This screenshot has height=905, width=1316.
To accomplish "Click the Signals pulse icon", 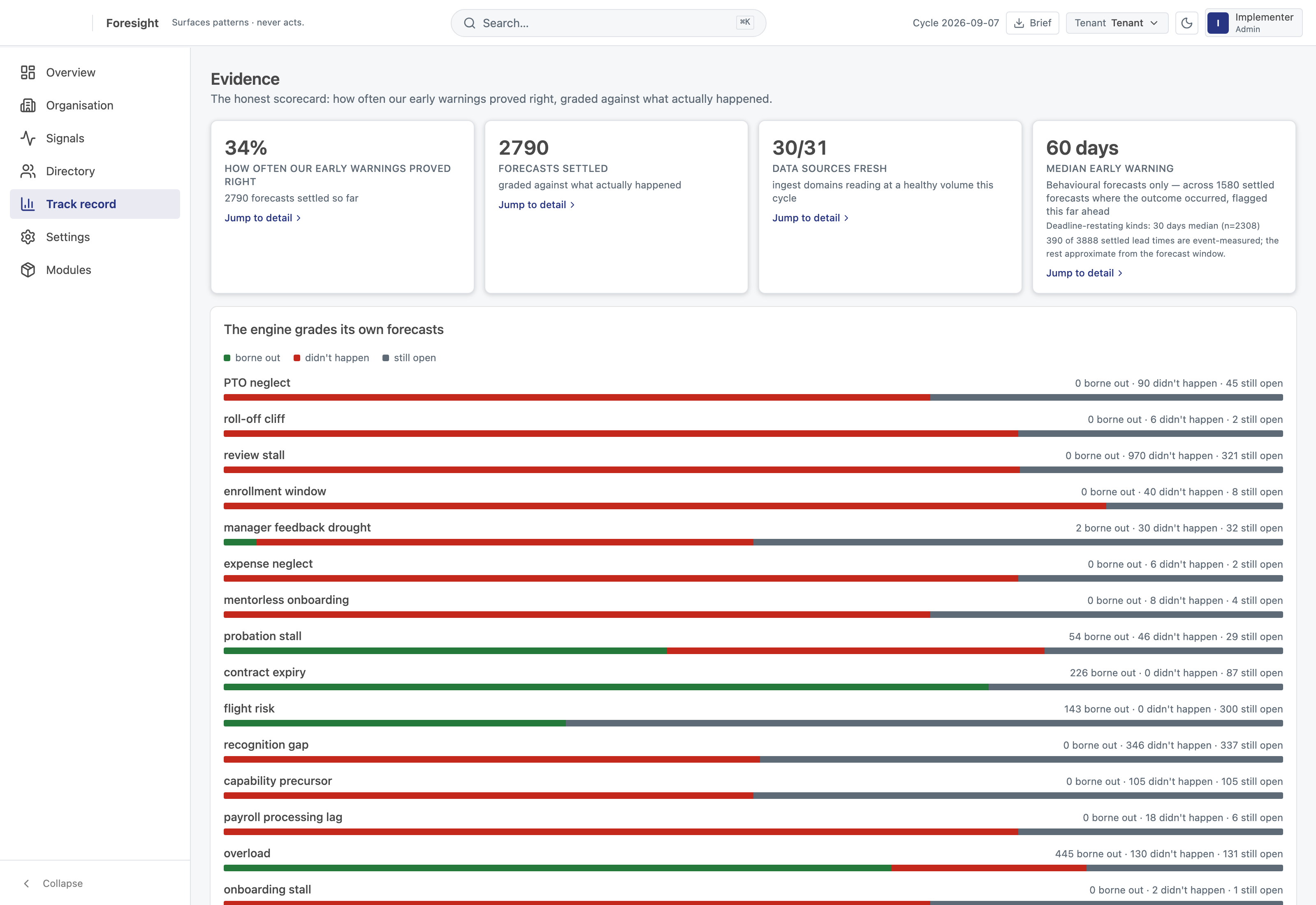I will click(x=28, y=138).
